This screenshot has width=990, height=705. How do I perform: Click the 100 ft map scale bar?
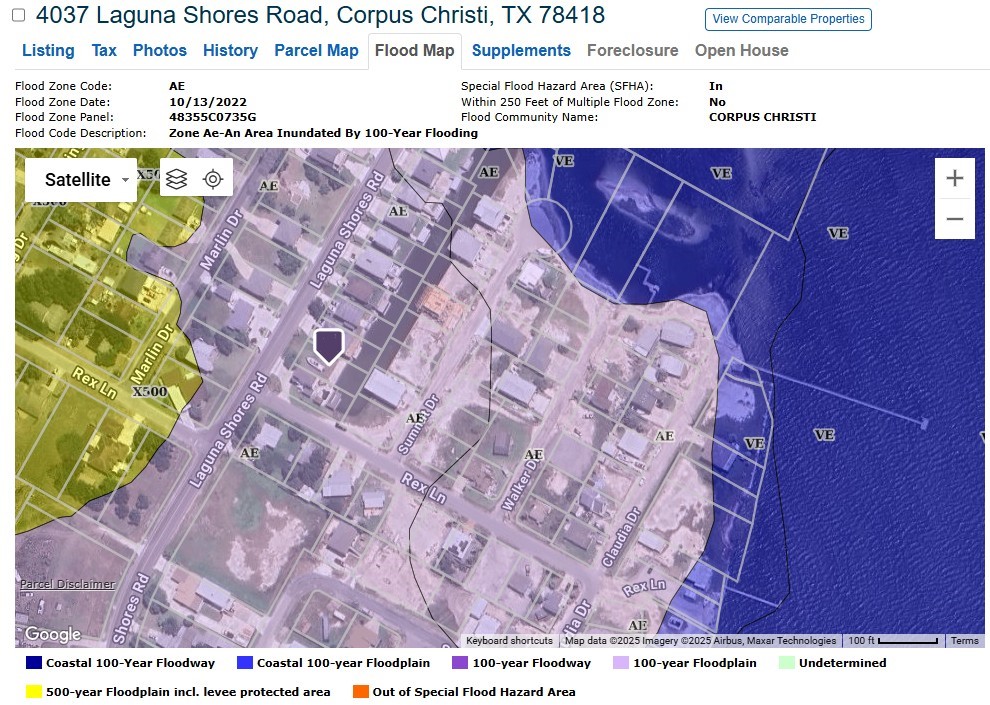897,639
